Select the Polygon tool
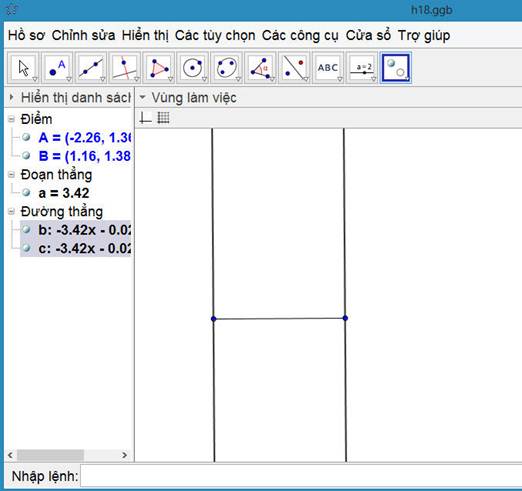Image resolution: width=522 pixels, height=491 pixels. click(x=159, y=68)
